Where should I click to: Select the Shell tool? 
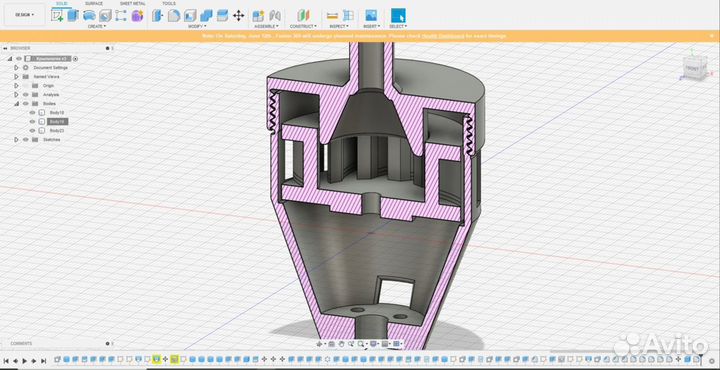[x=190, y=16]
